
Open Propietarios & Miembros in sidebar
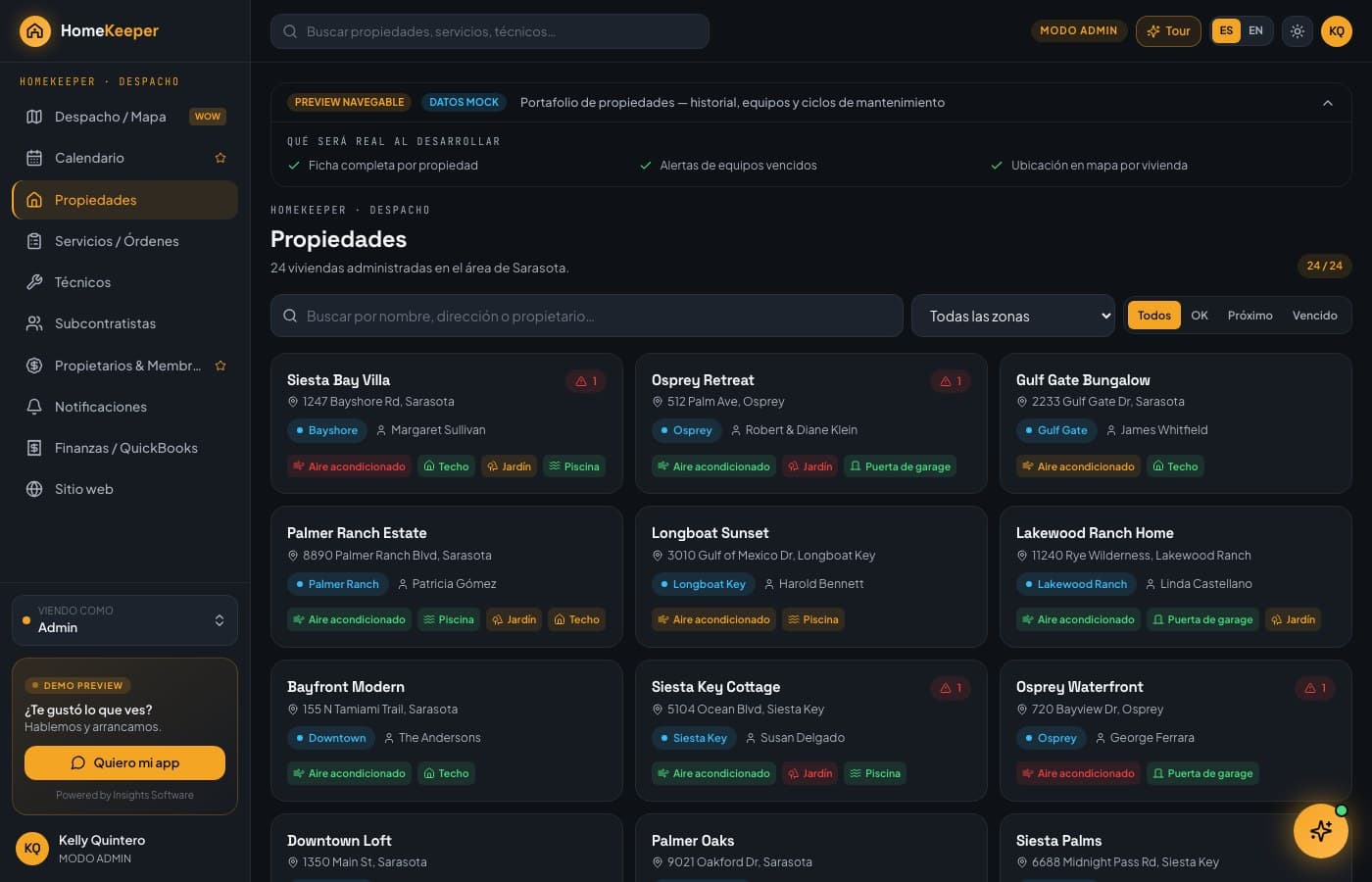pos(124,366)
